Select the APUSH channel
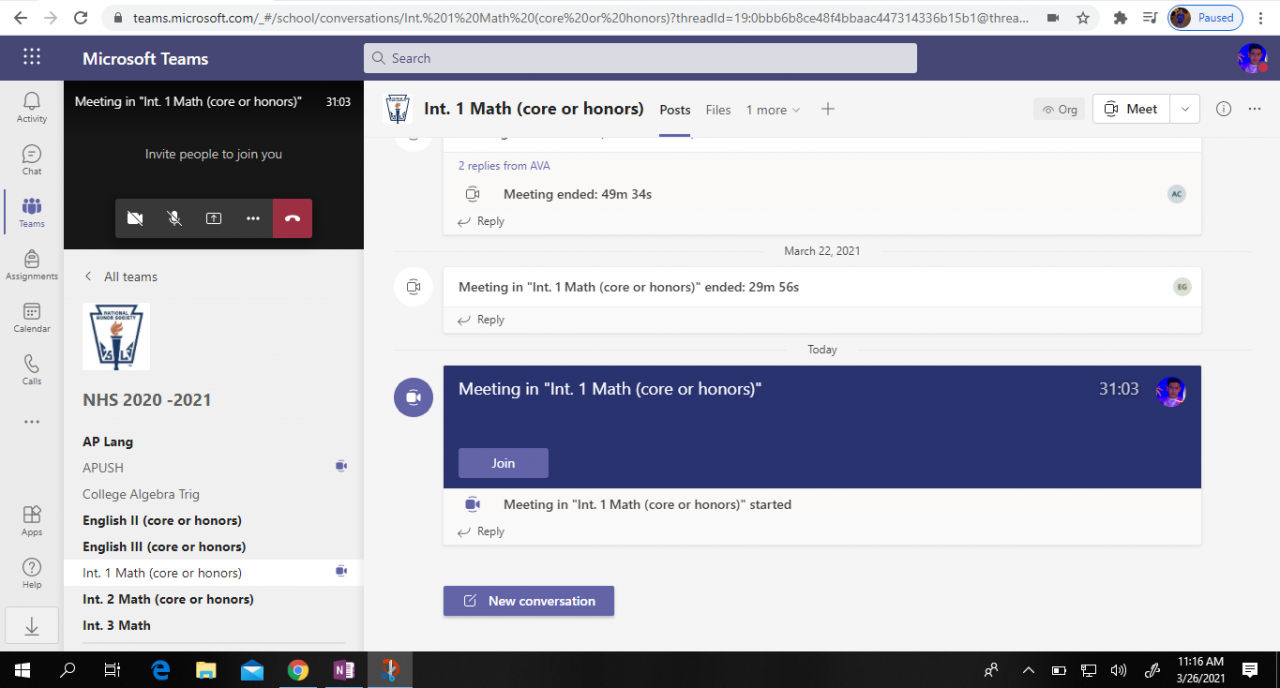Image resolution: width=1280 pixels, height=688 pixels. (103, 467)
